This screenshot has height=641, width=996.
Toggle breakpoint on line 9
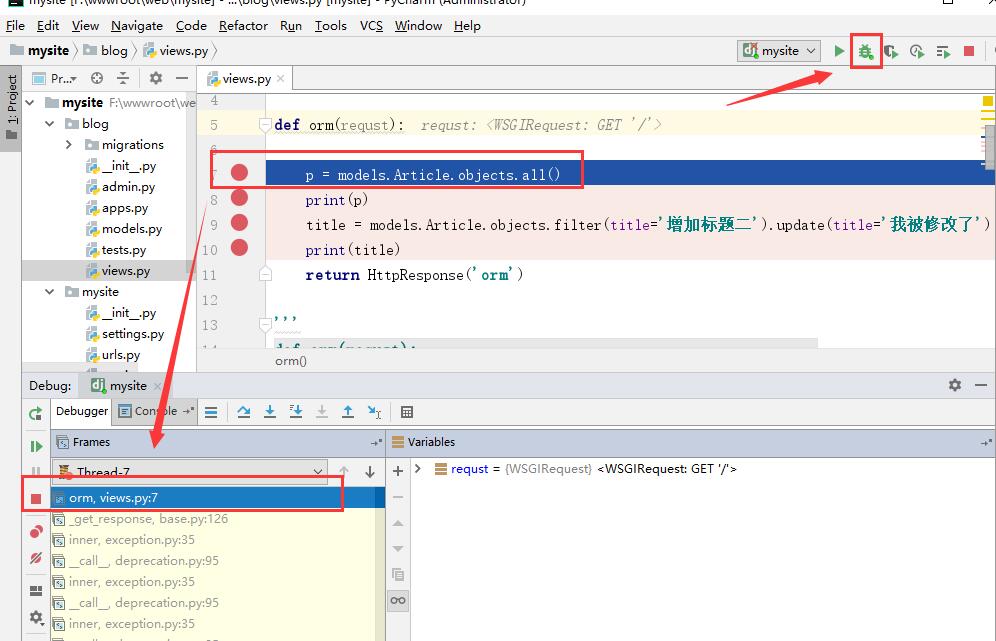click(x=239, y=222)
